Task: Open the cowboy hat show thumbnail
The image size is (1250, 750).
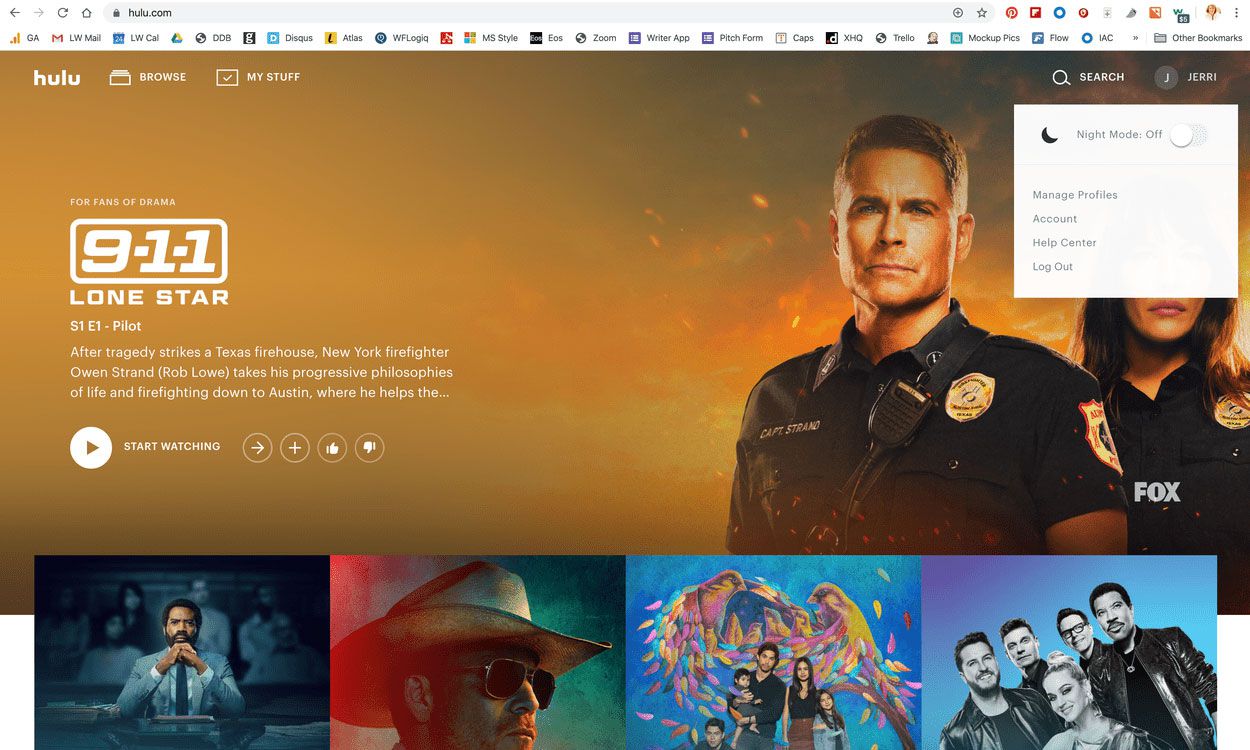Action: (x=477, y=652)
